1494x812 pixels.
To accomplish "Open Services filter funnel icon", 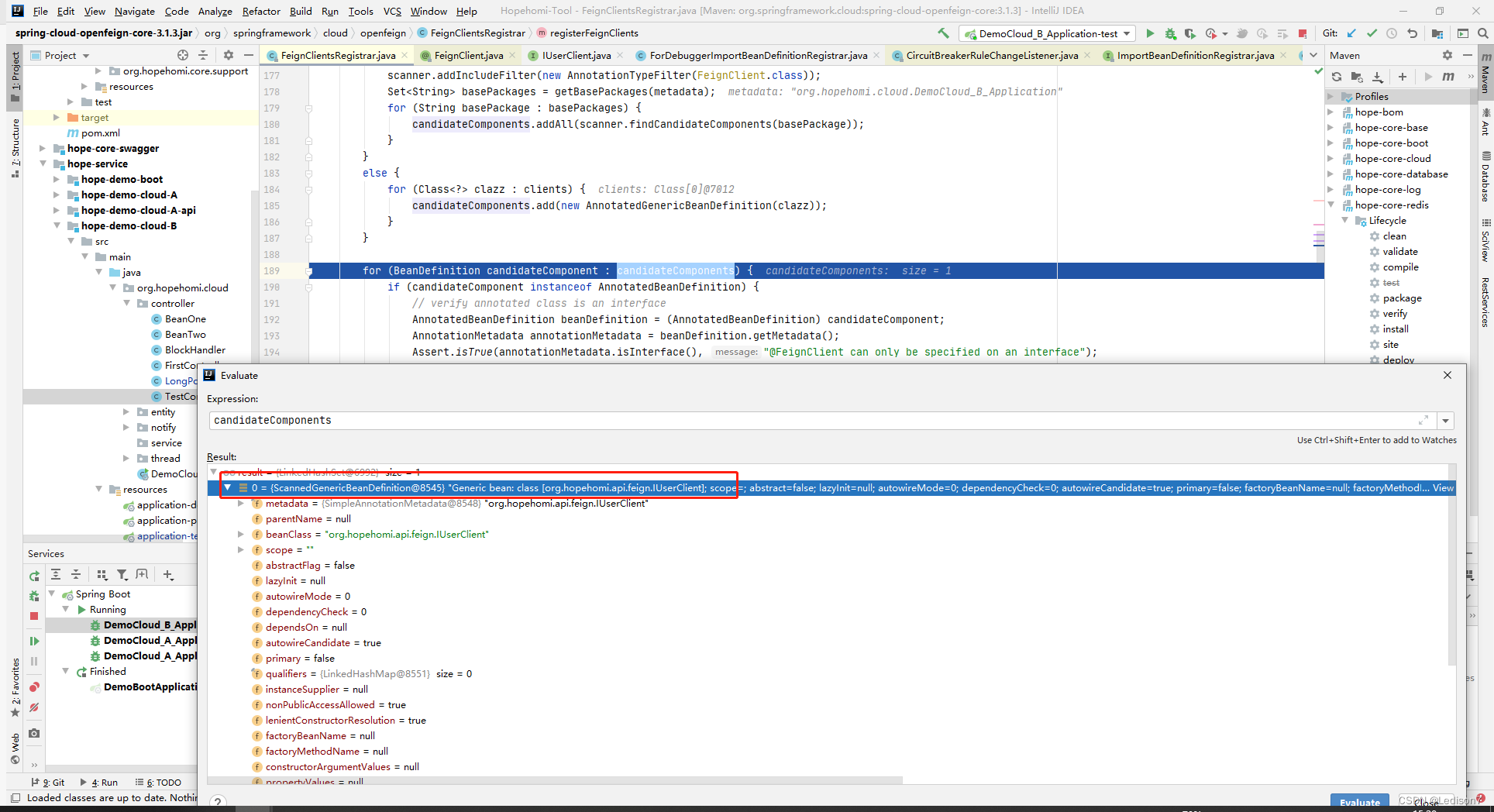I will pos(122,574).
